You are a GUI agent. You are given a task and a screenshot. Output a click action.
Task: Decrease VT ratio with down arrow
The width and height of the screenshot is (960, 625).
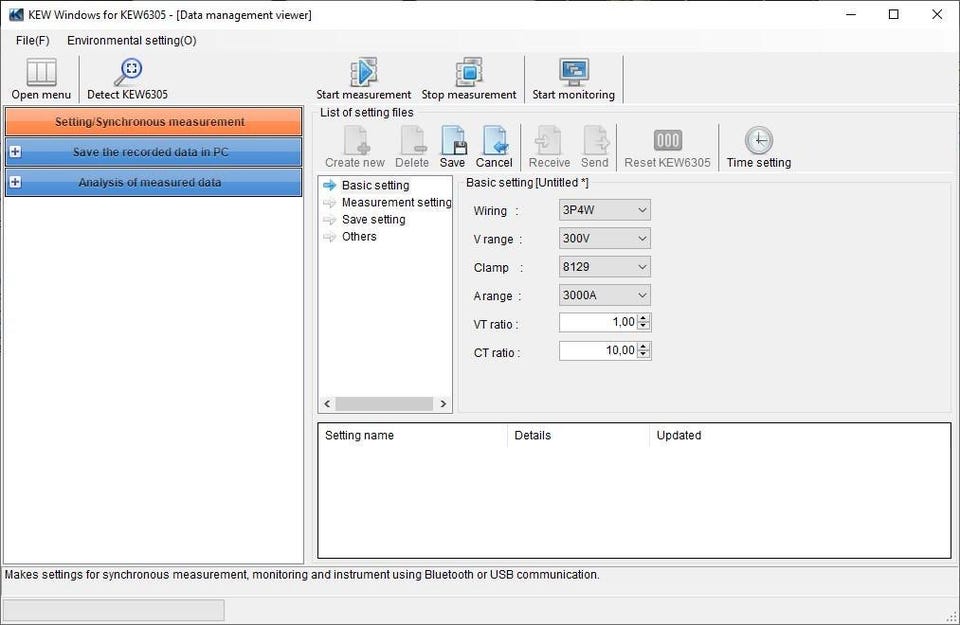click(x=643, y=326)
